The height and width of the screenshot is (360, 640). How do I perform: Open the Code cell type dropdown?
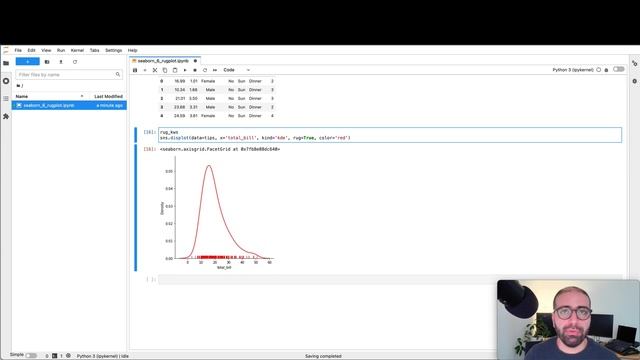click(236, 70)
